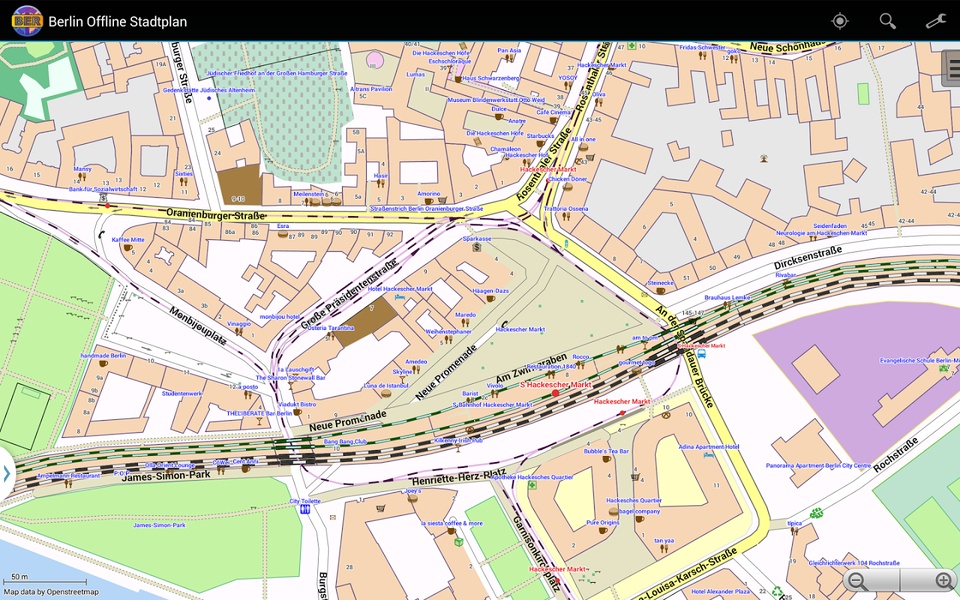Click the Studentenwerk label

182,394
